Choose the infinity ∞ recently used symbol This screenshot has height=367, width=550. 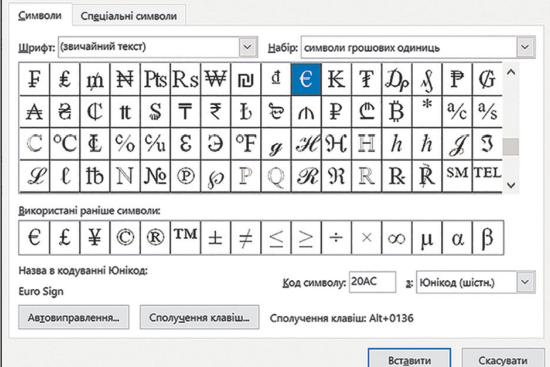point(396,238)
